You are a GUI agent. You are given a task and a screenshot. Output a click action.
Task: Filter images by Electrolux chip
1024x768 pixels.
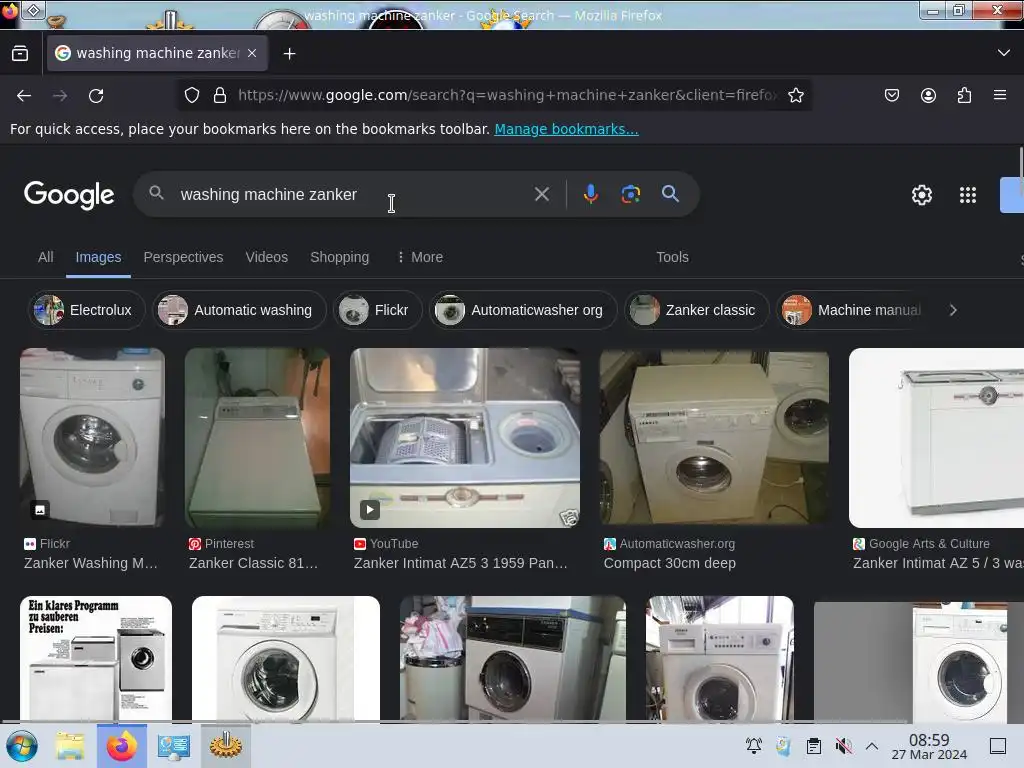[x=86, y=310]
